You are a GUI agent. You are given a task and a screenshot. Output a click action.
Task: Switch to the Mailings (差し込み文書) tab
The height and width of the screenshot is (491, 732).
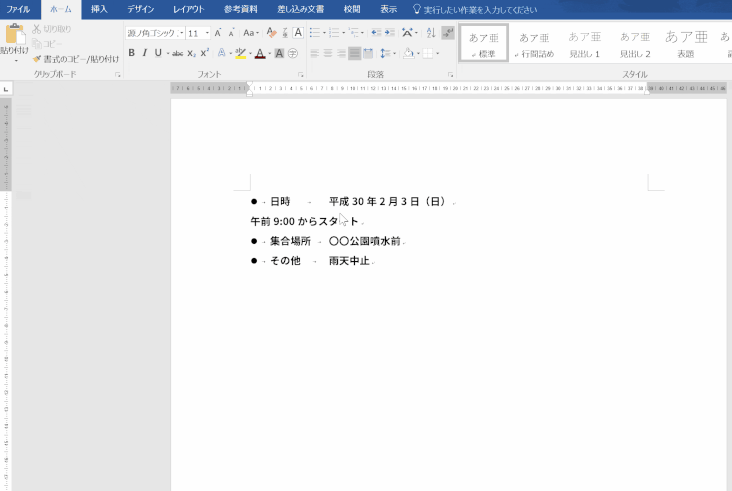(x=301, y=9)
